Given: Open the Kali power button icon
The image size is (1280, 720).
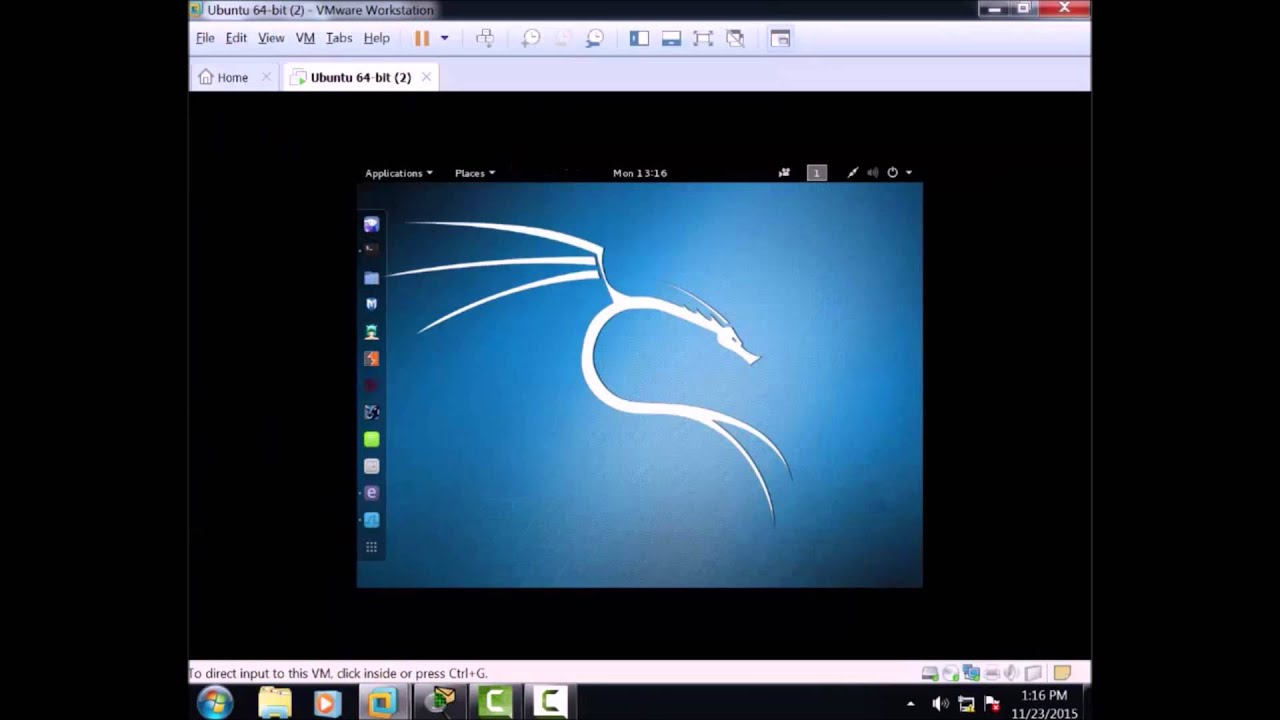Looking at the screenshot, I should (893, 173).
